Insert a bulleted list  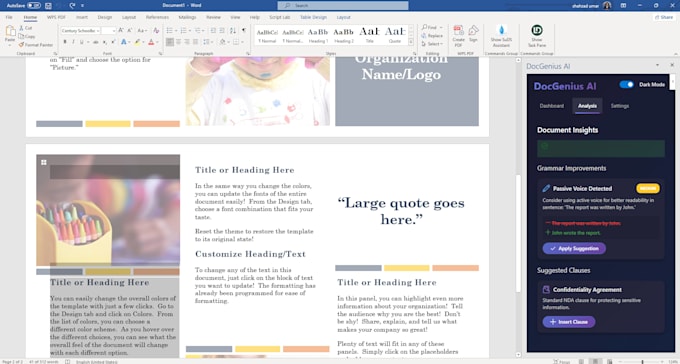coord(170,30)
